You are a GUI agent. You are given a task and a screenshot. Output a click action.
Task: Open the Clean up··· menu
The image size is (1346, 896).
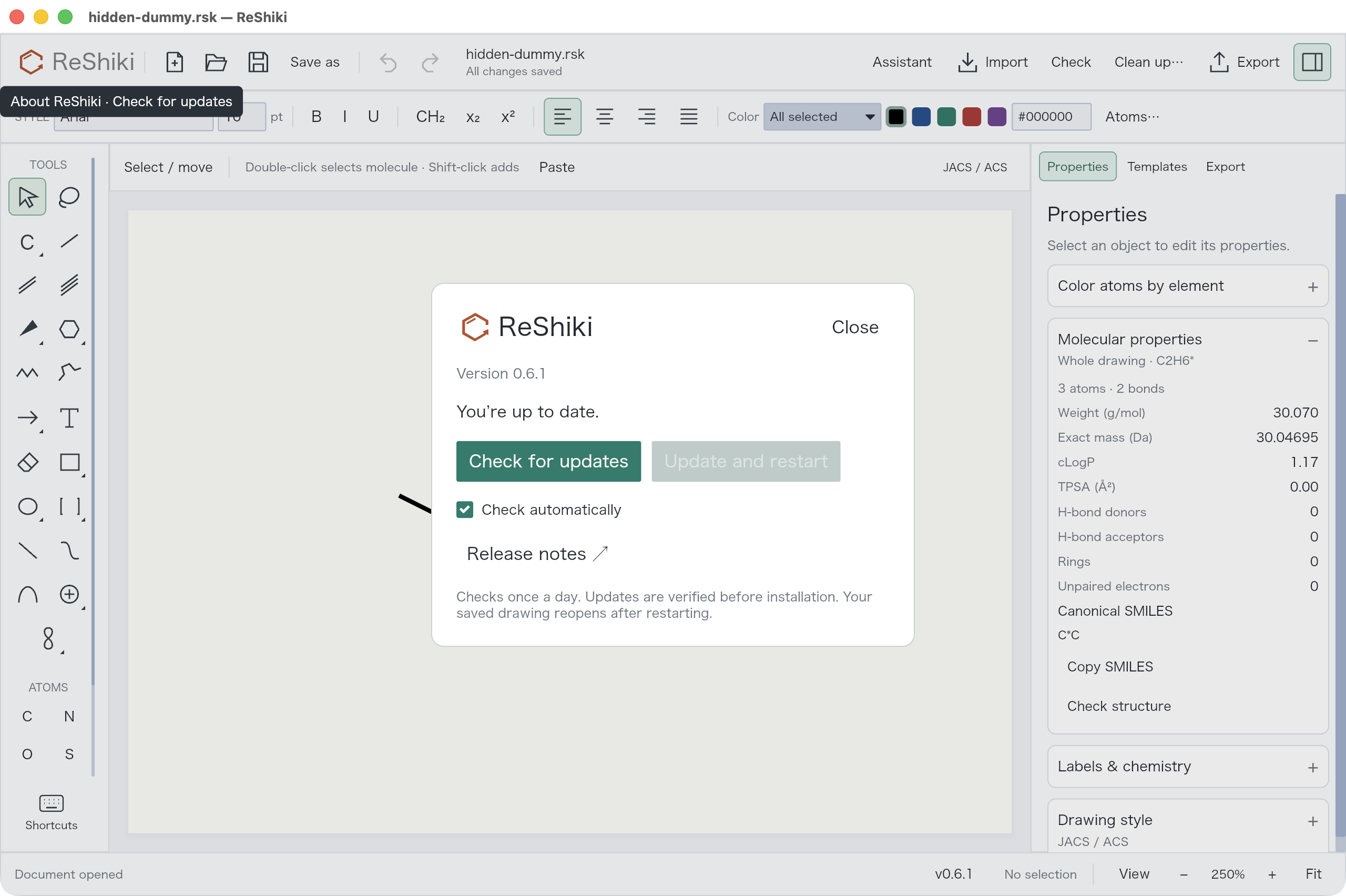click(1148, 62)
